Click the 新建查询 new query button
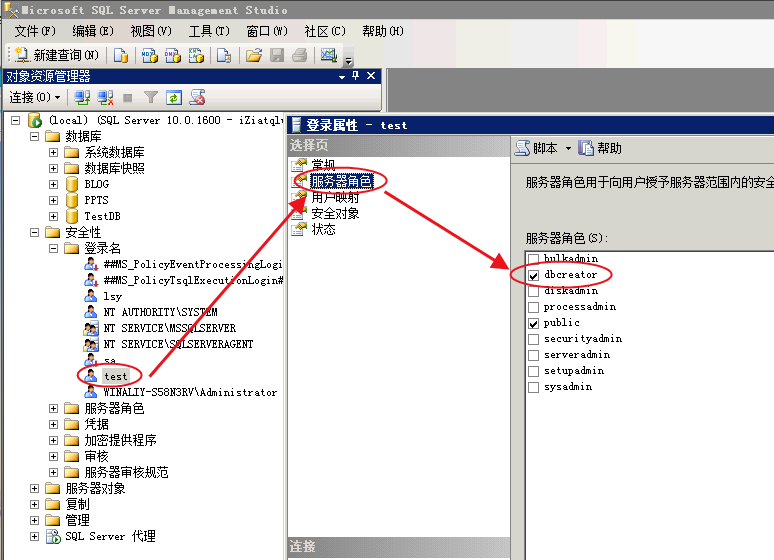 click(56, 55)
